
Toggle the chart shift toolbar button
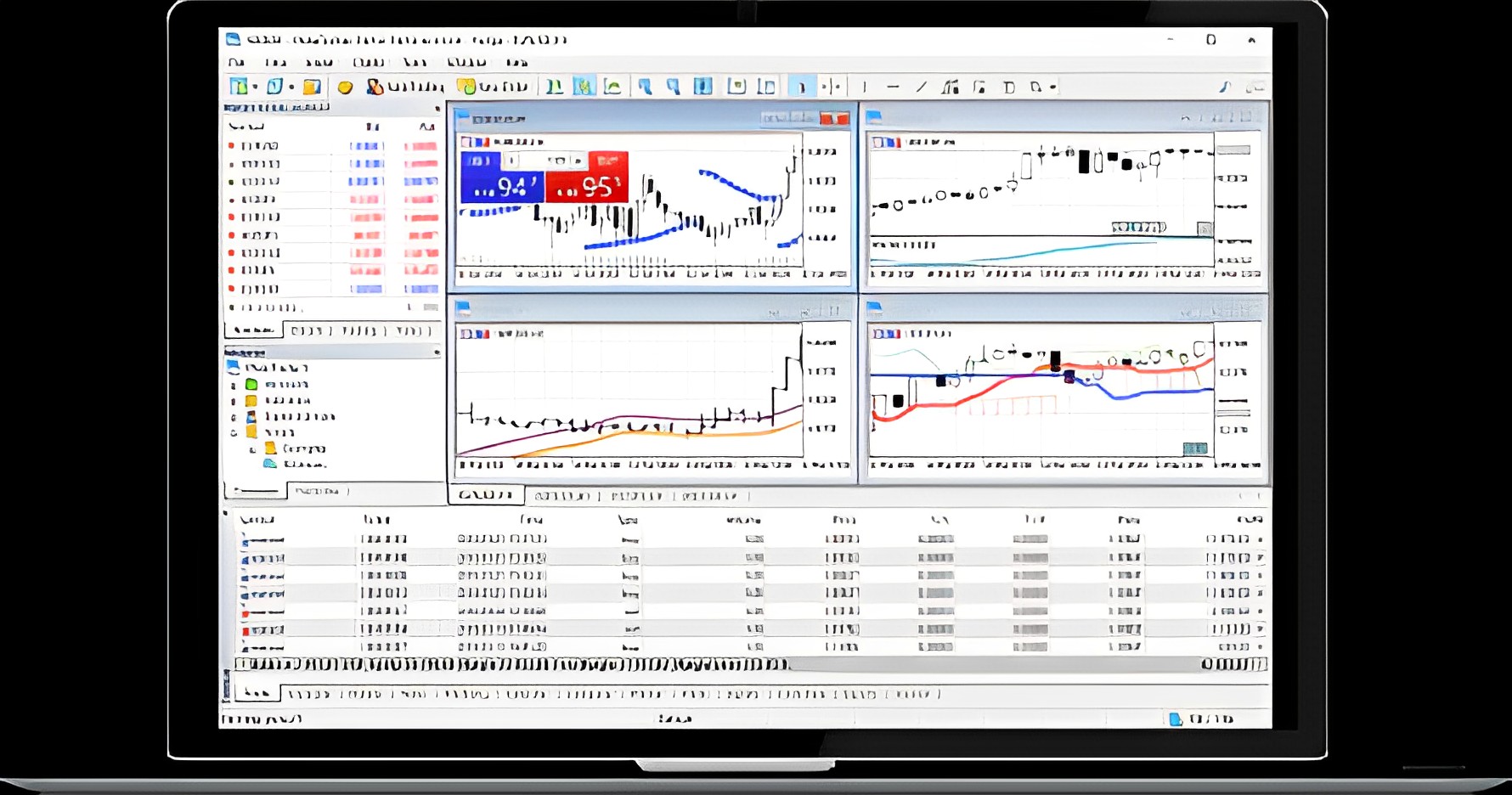(766, 87)
